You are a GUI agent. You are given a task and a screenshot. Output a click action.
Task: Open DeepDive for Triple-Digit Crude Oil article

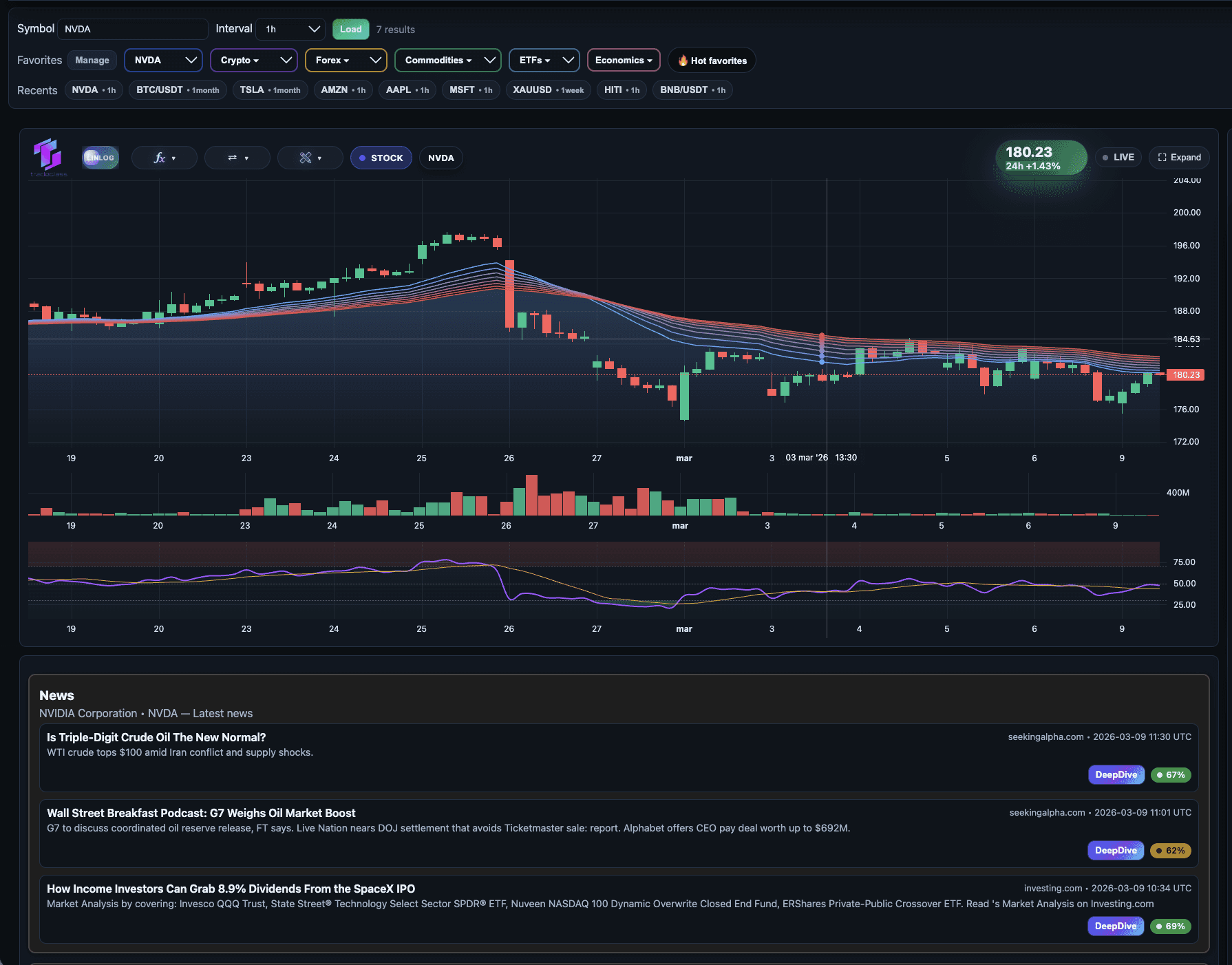(x=1116, y=774)
